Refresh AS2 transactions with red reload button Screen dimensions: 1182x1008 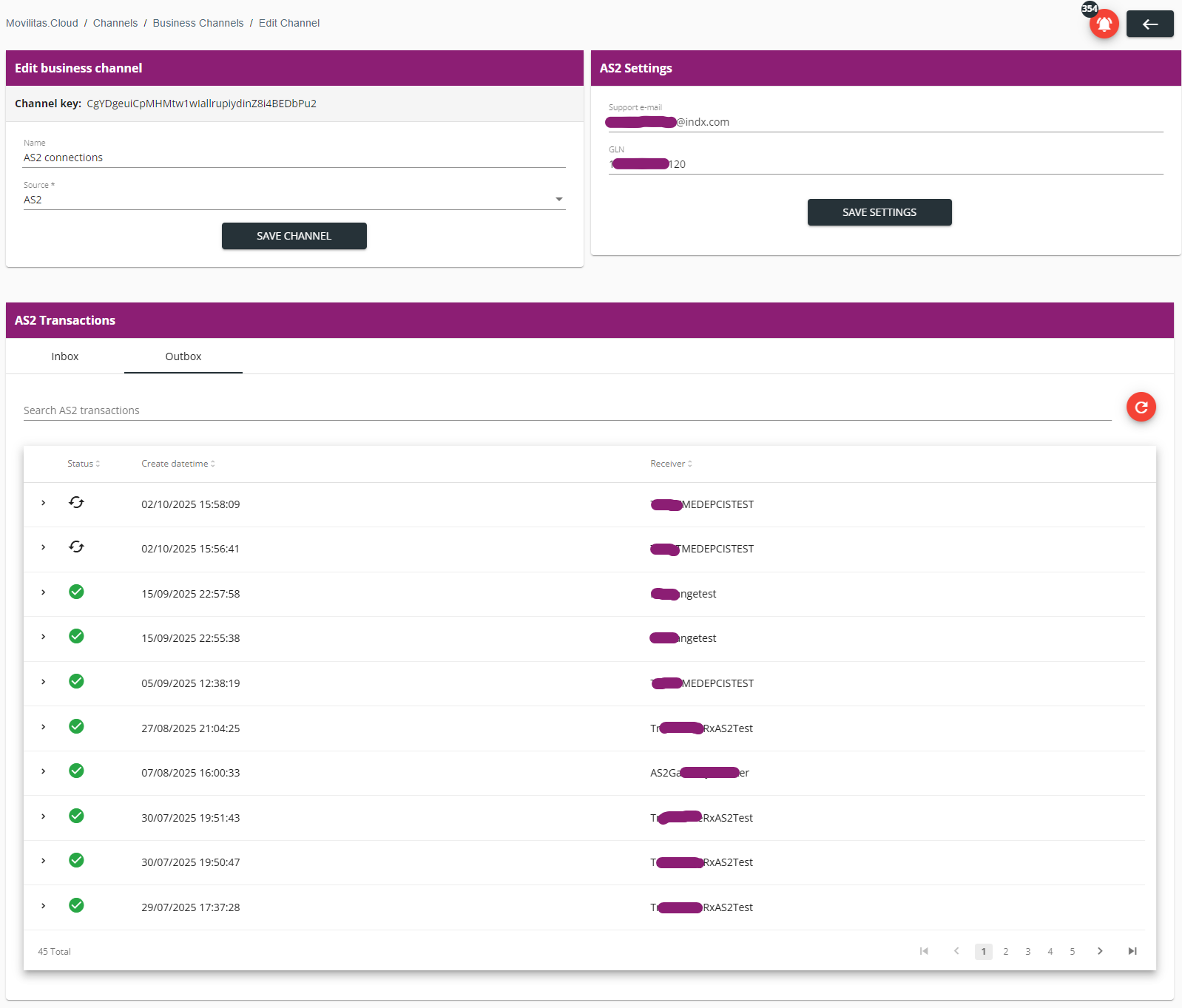[x=1141, y=407]
